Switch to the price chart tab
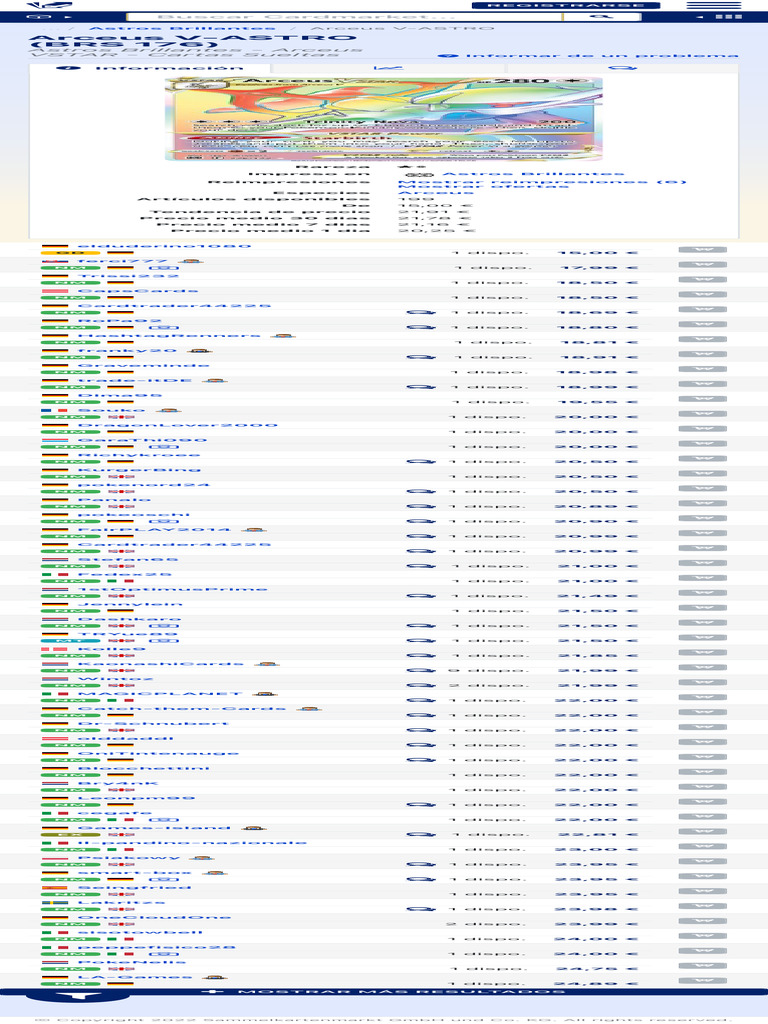The height and width of the screenshot is (1024, 768). 389,68
